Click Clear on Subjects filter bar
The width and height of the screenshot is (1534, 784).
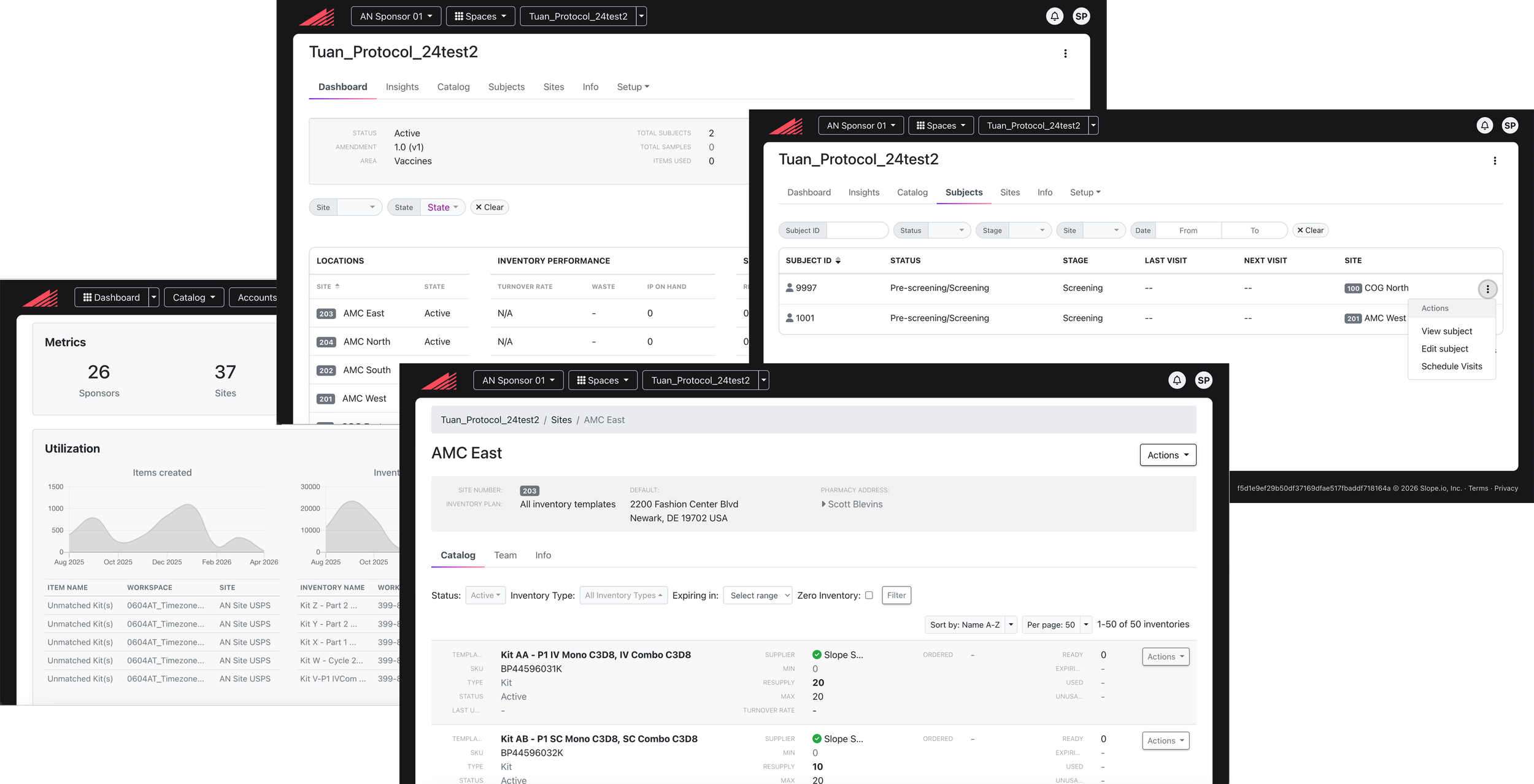(1310, 231)
